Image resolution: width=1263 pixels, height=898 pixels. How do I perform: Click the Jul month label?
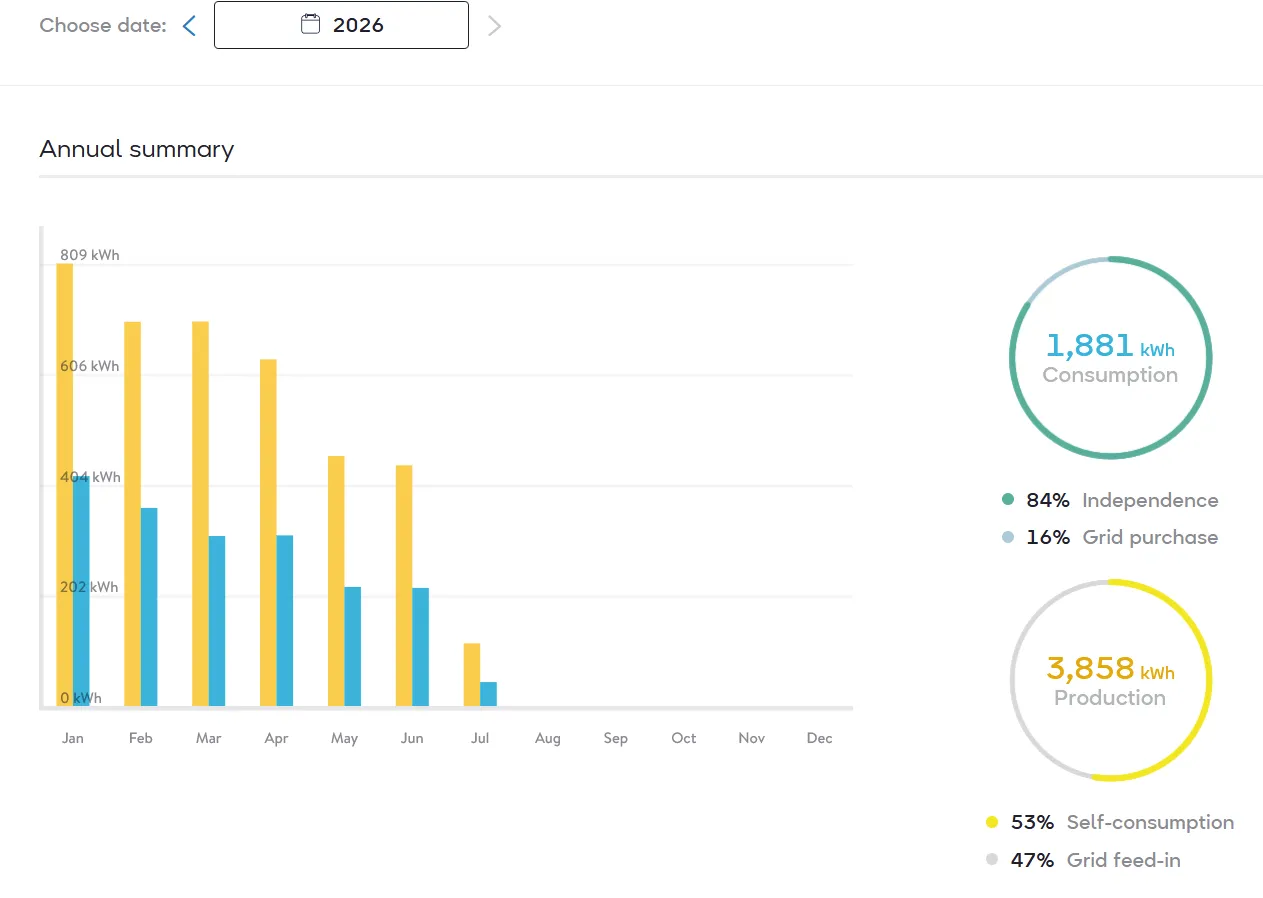480,738
